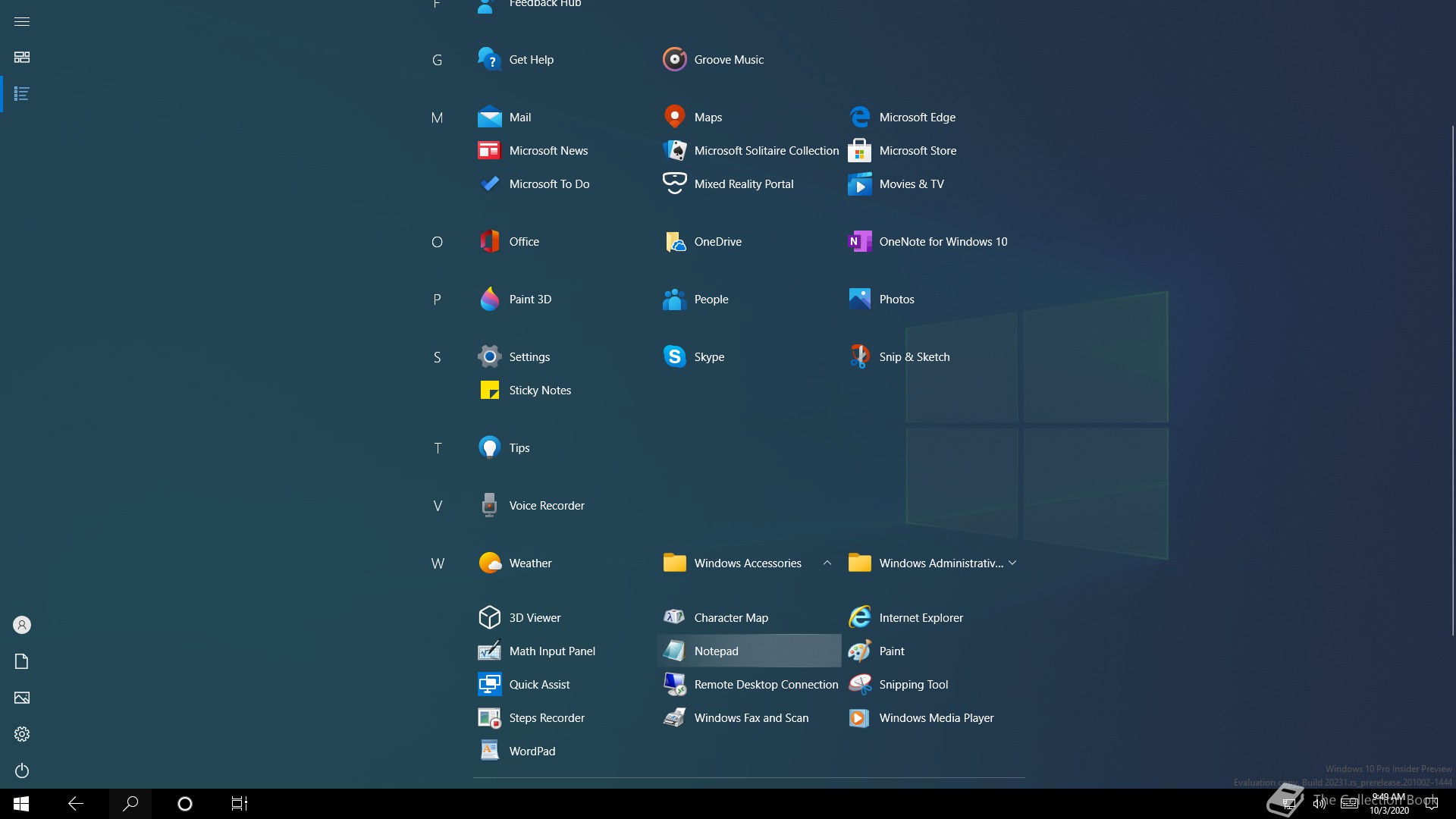Open Quick Assist icon

click(x=489, y=684)
